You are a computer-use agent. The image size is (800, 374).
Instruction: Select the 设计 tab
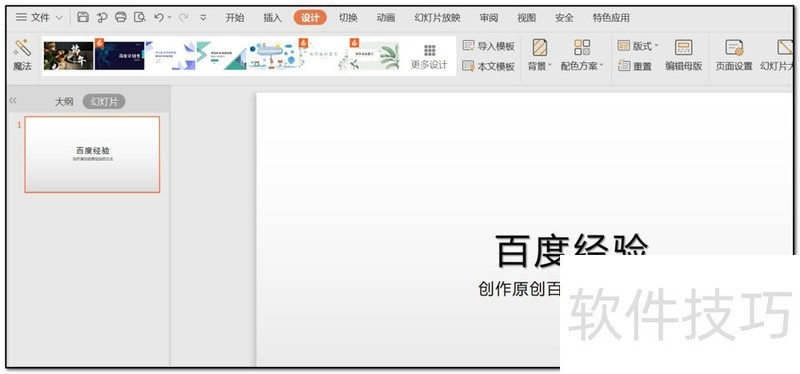(310, 18)
